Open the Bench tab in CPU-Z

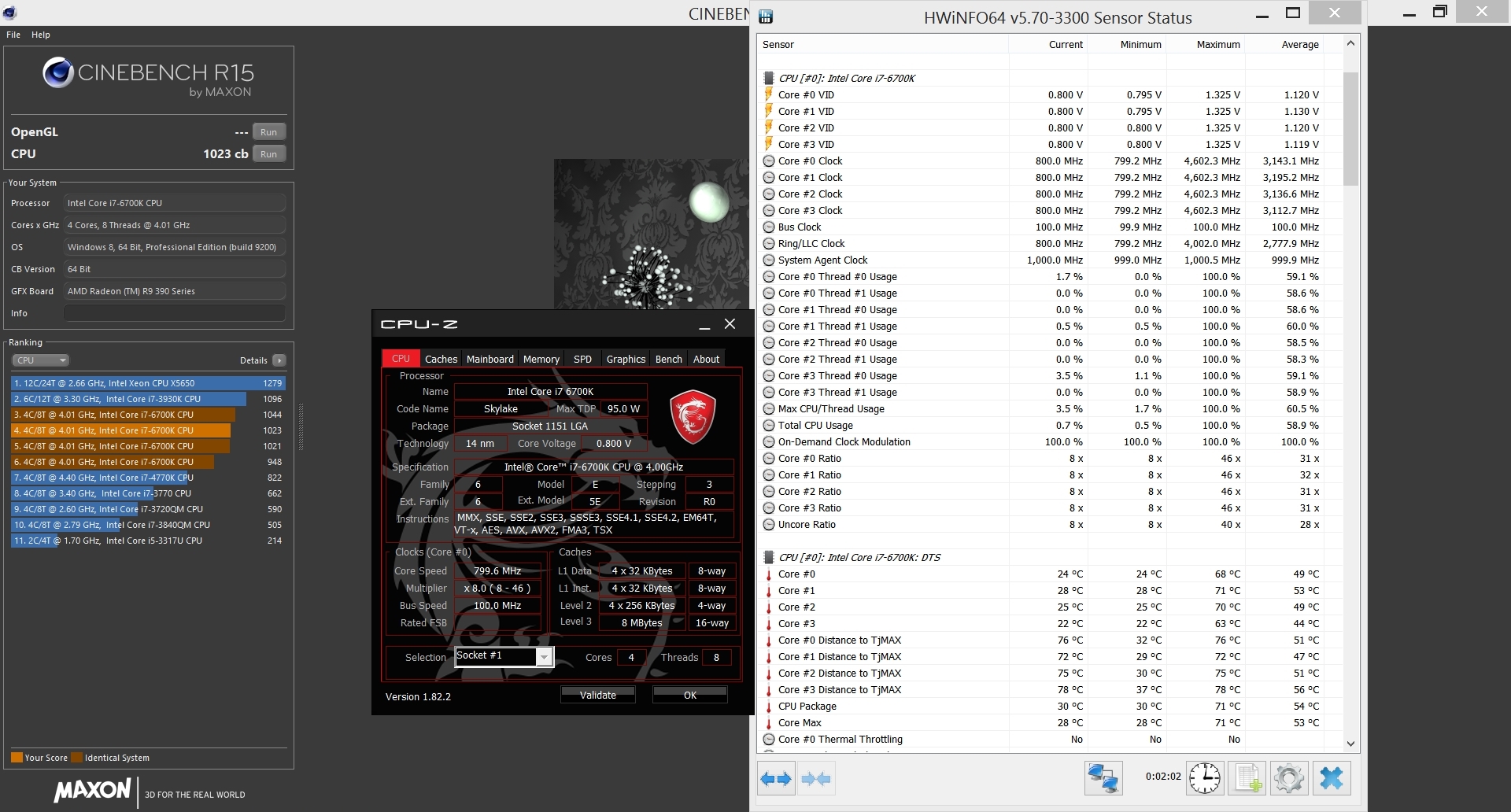[x=669, y=359]
